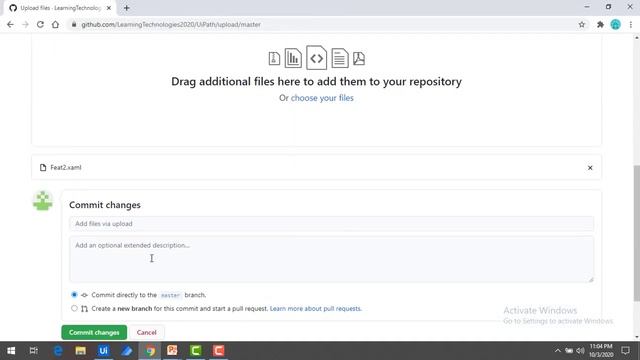
Task: Open Chrome three-dot menu
Action: coord(631,24)
